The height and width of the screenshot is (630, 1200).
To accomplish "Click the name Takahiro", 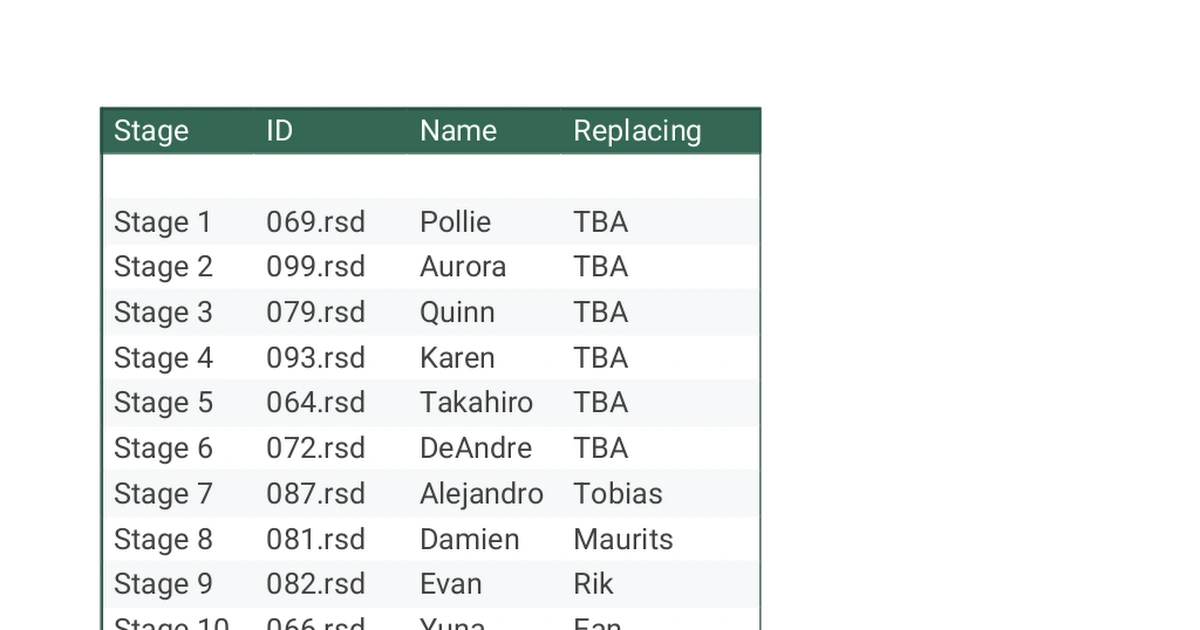I will point(476,403).
